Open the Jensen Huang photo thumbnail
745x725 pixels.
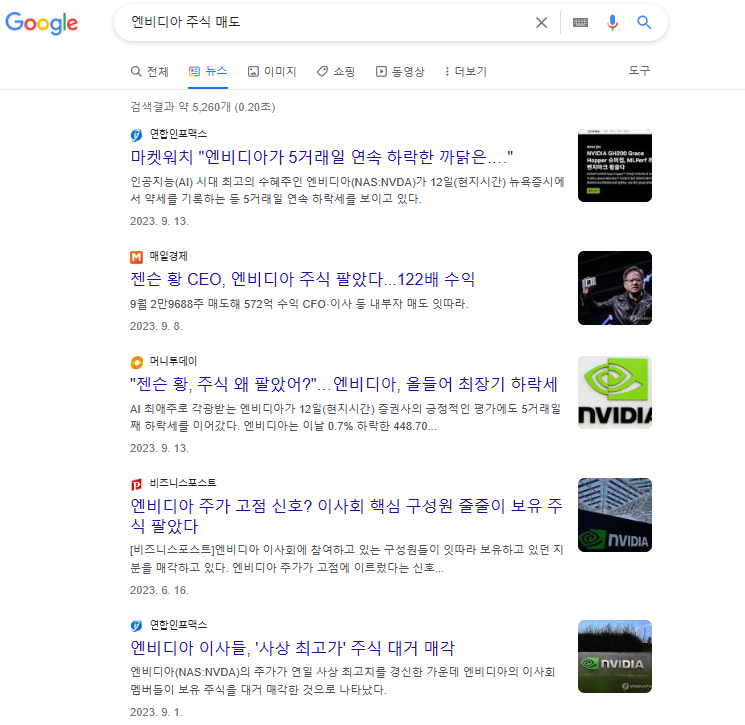tap(615, 288)
